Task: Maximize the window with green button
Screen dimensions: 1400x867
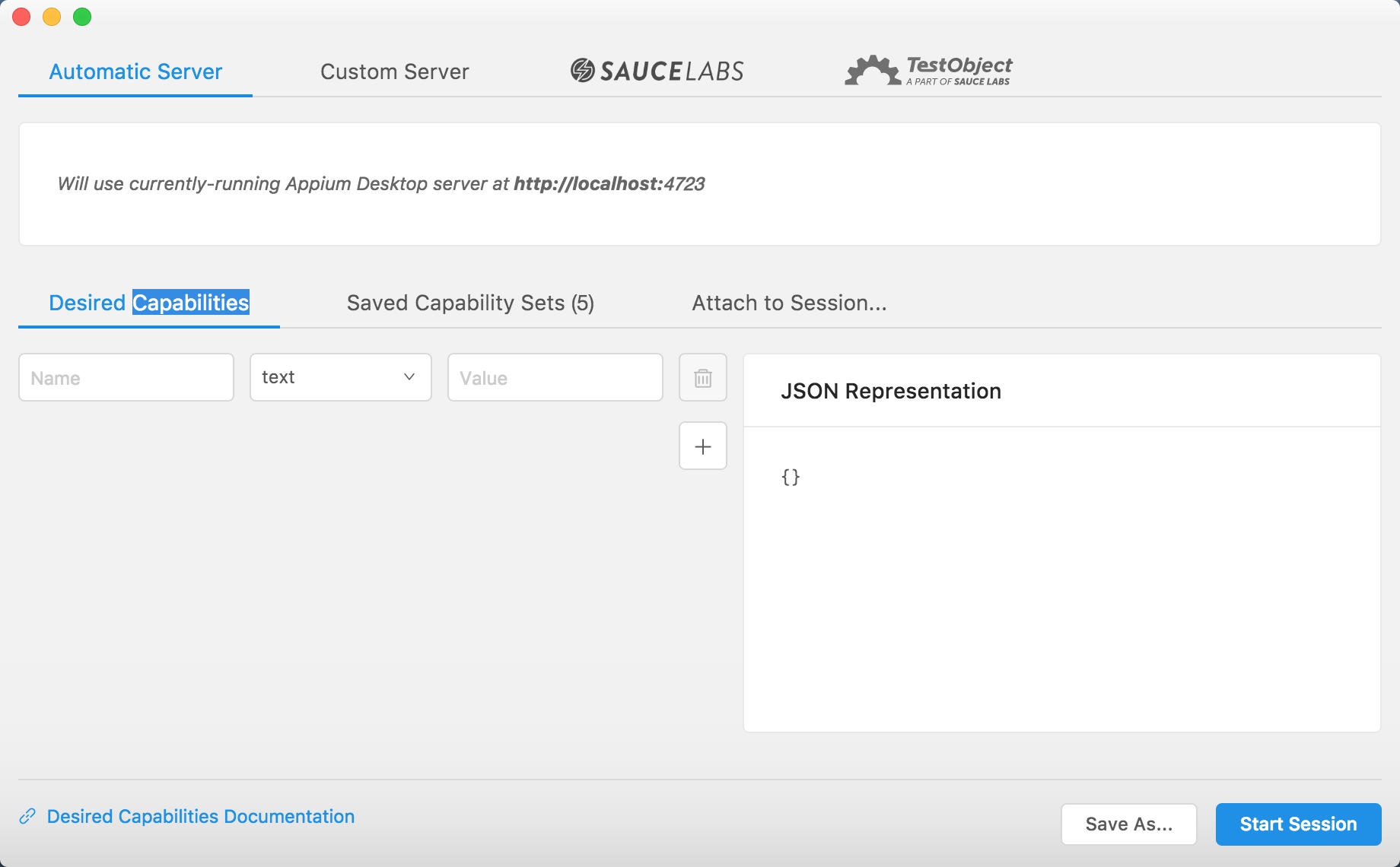Action: coord(82,16)
